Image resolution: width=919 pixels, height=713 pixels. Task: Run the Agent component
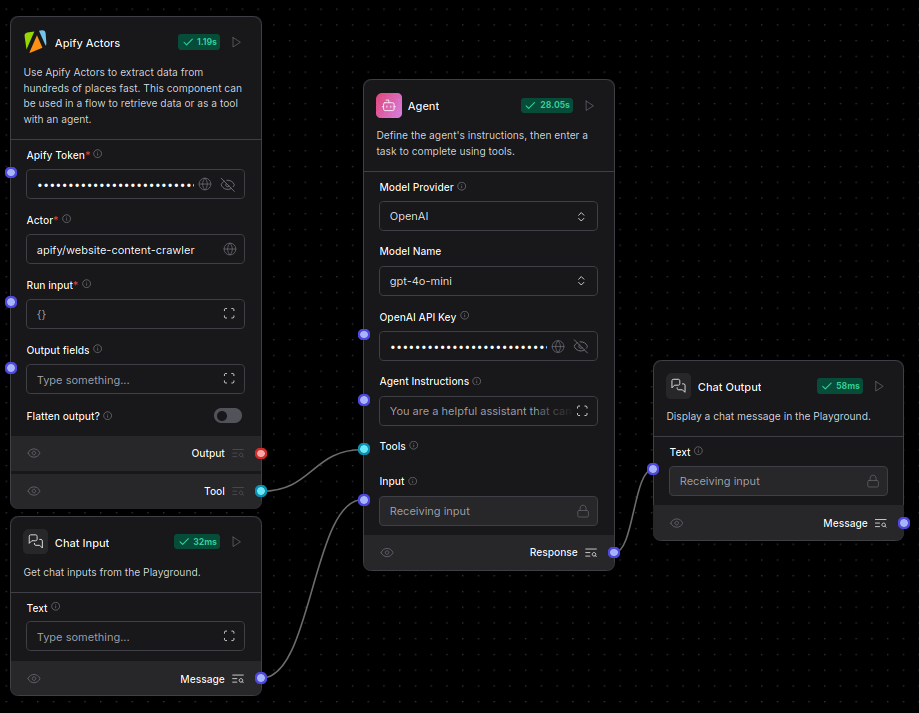tap(588, 105)
